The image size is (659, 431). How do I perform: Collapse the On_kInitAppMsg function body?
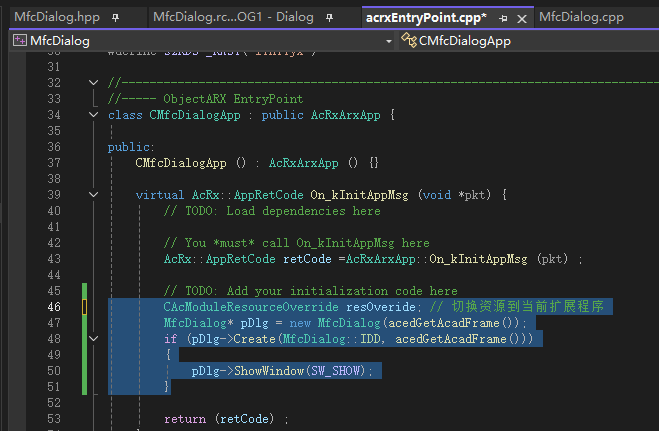(x=94, y=195)
